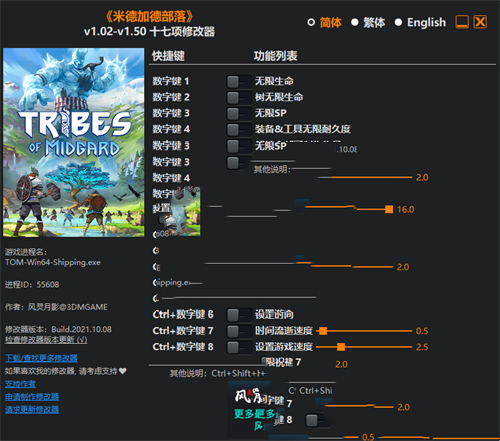
Task: Click the 请求更新修改器 link
Action: [32, 409]
